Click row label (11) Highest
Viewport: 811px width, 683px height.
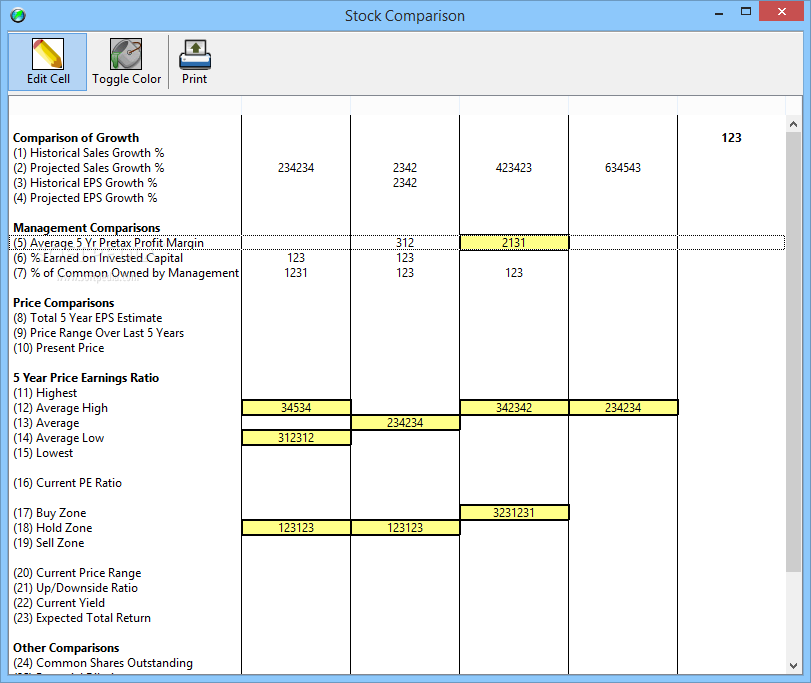coord(45,392)
